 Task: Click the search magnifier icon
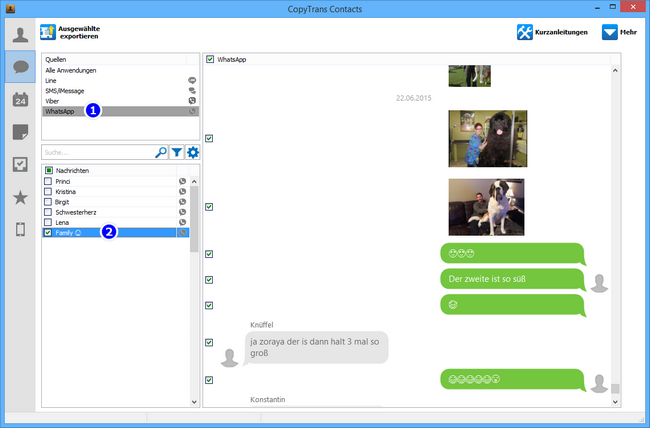point(161,152)
